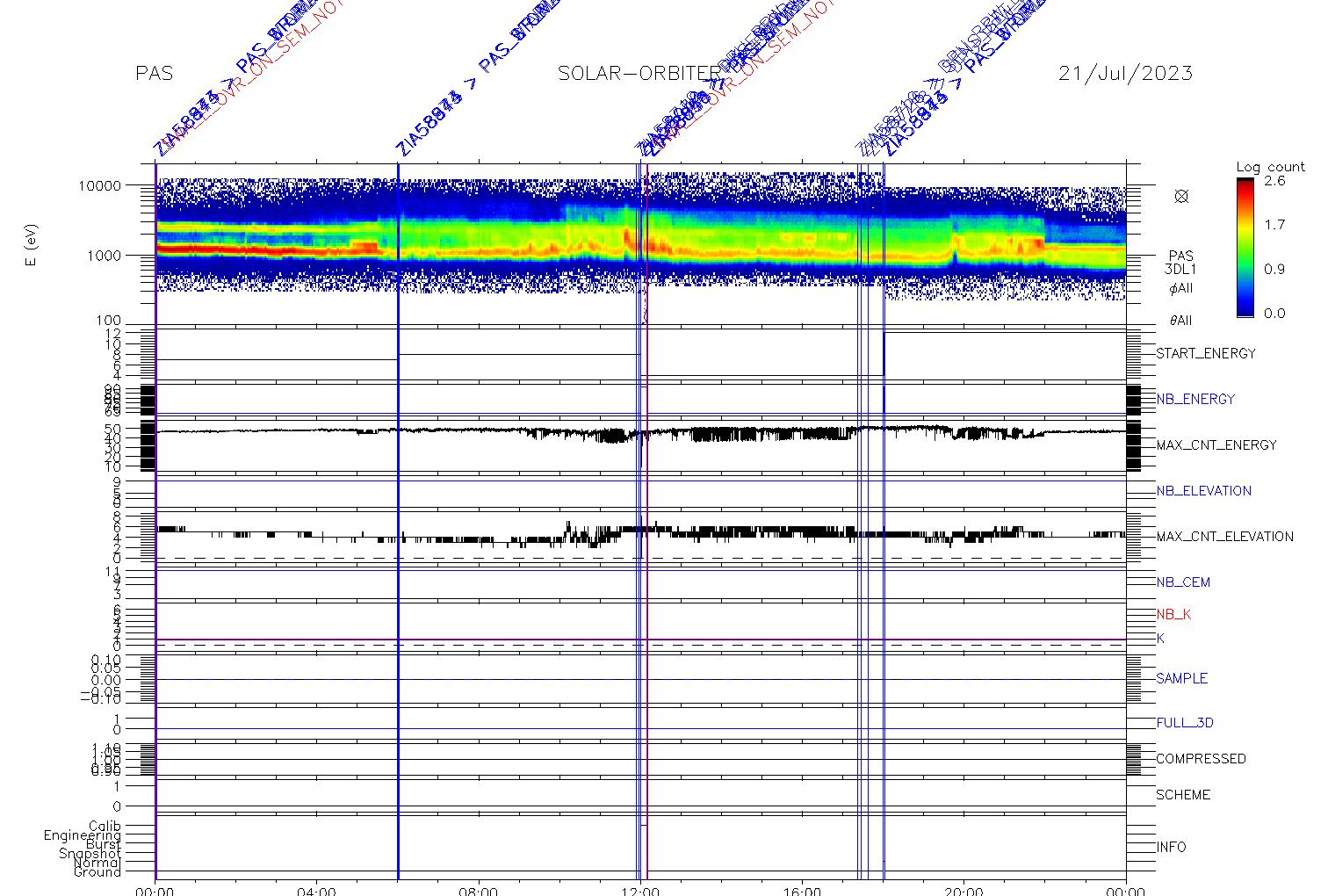
Task: Click the θAll label
Action: (1181, 321)
